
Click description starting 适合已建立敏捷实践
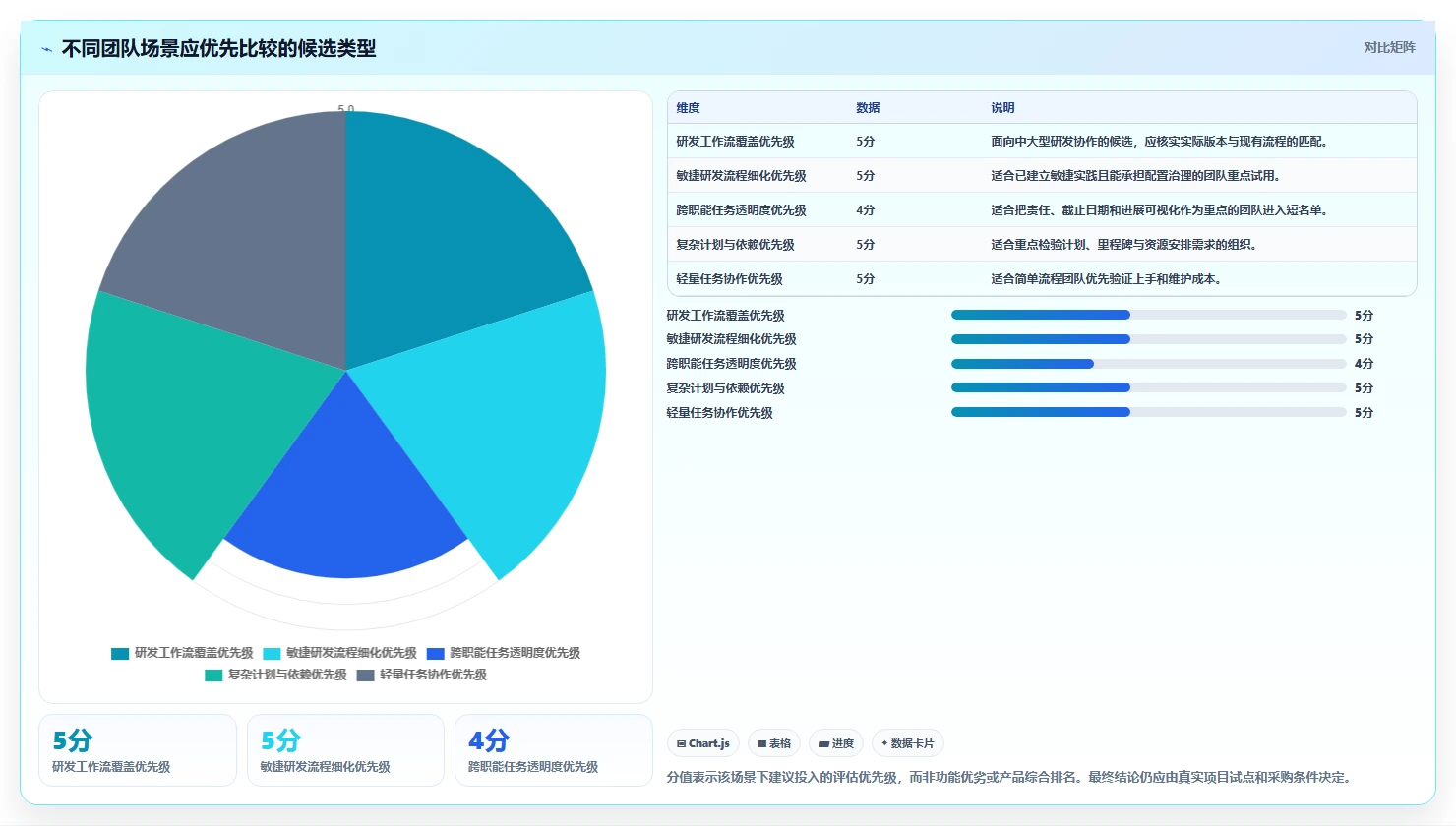[1137, 176]
